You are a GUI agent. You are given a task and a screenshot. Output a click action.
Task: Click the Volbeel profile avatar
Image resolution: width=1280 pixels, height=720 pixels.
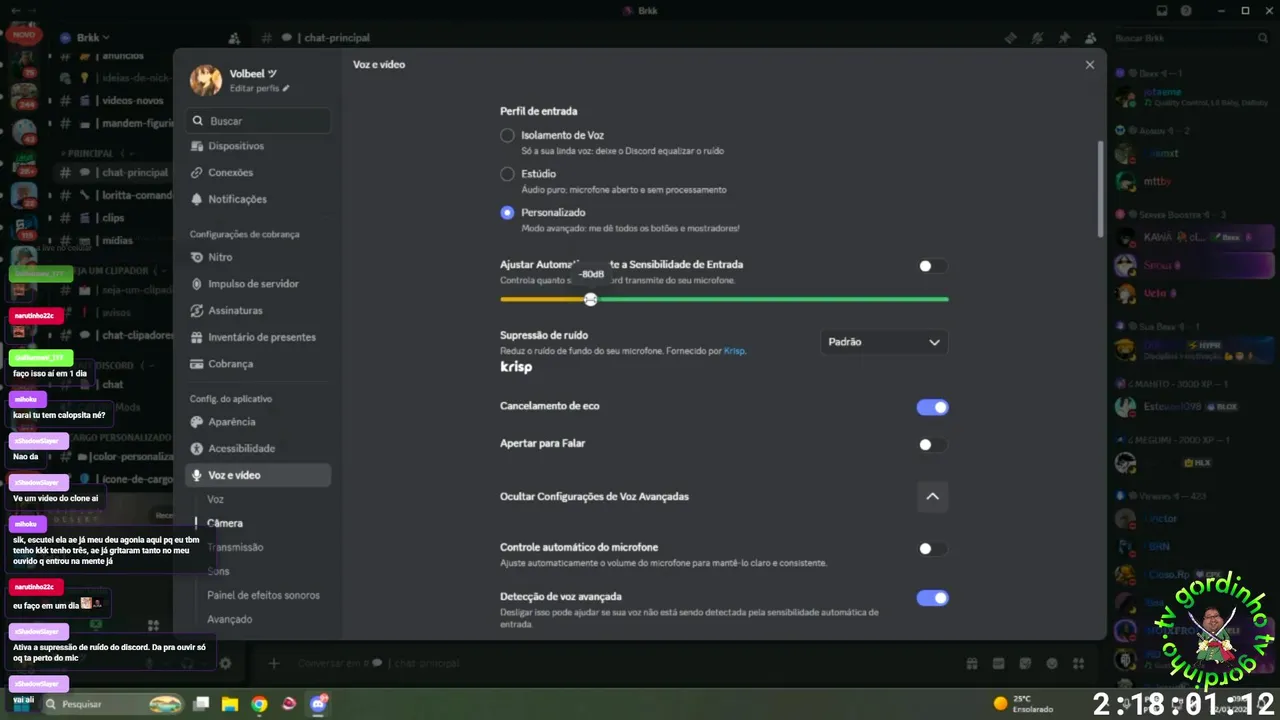206,81
